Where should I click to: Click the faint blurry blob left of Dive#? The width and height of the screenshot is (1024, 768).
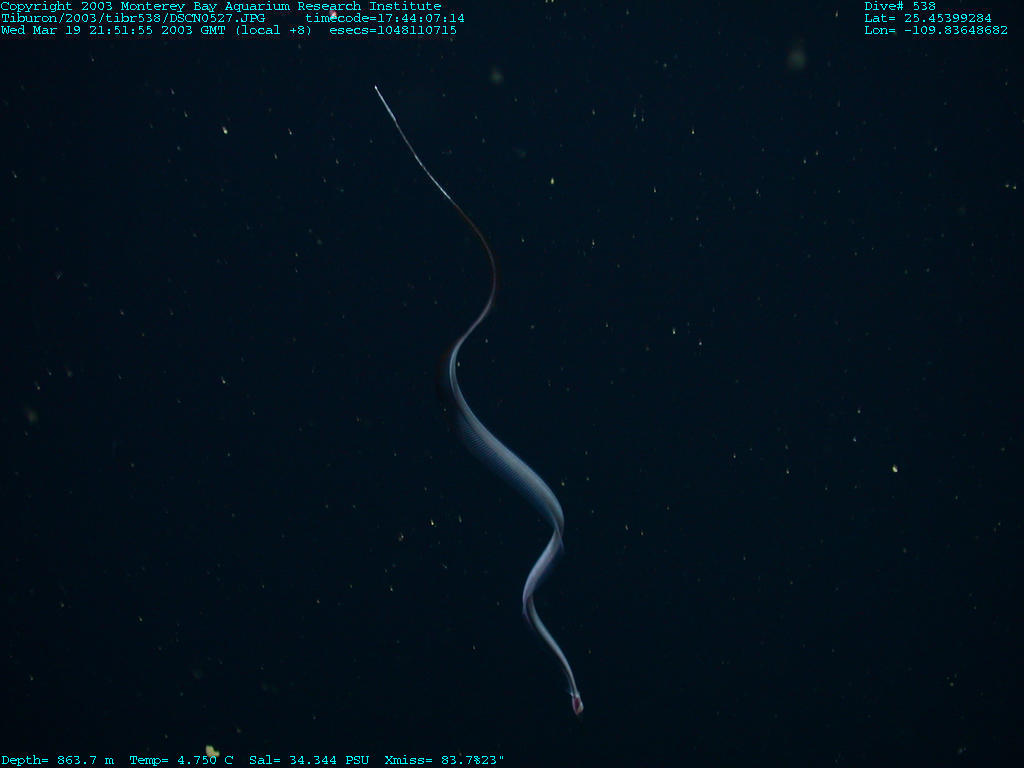(x=796, y=57)
